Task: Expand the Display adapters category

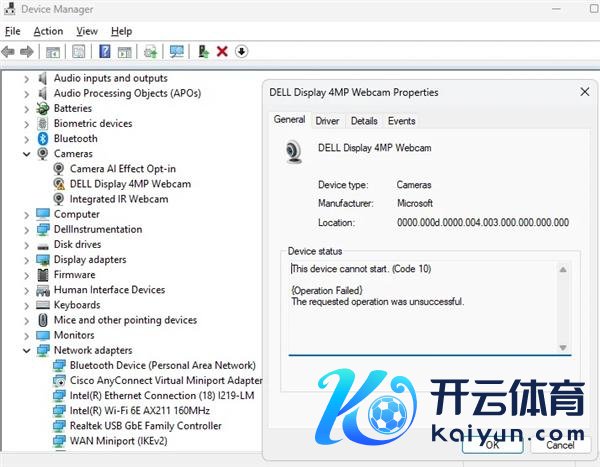Action: coord(27,260)
